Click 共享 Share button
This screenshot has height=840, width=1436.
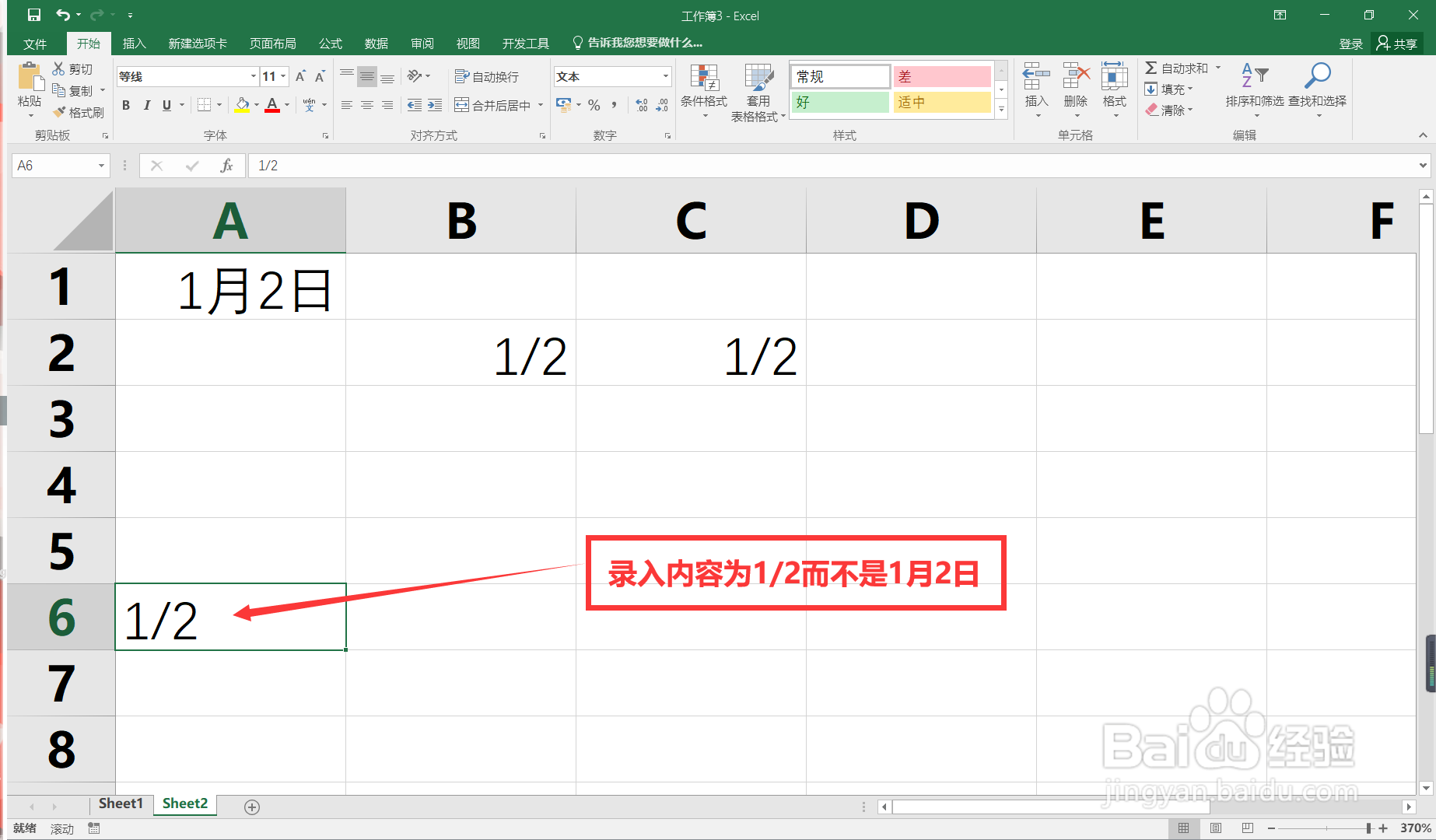click(x=1397, y=44)
